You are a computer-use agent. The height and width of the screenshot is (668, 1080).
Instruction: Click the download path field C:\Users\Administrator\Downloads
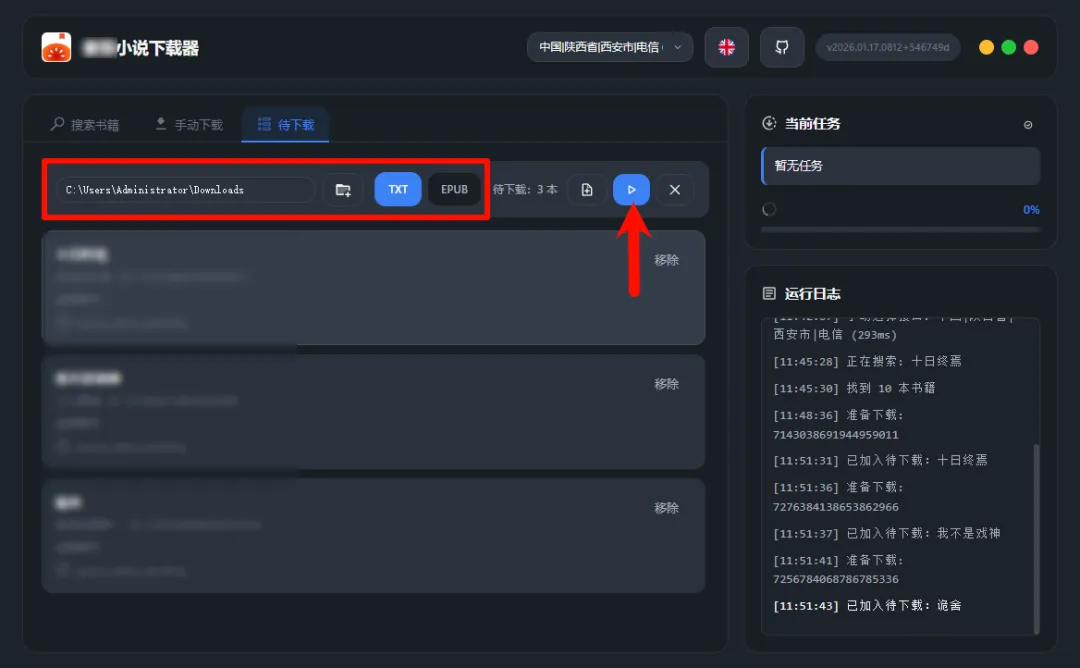[x=185, y=189]
